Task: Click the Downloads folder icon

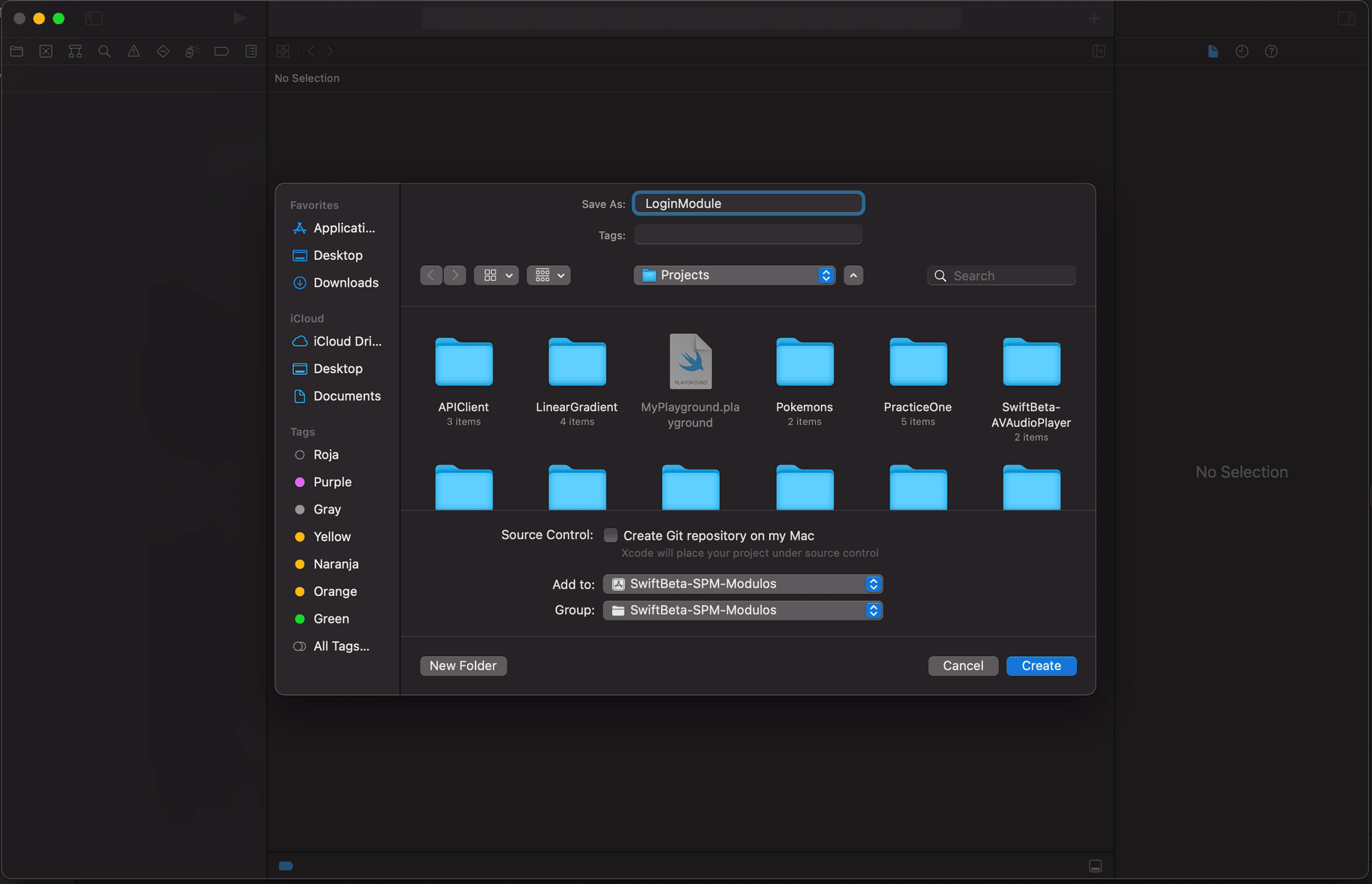Action: (299, 283)
